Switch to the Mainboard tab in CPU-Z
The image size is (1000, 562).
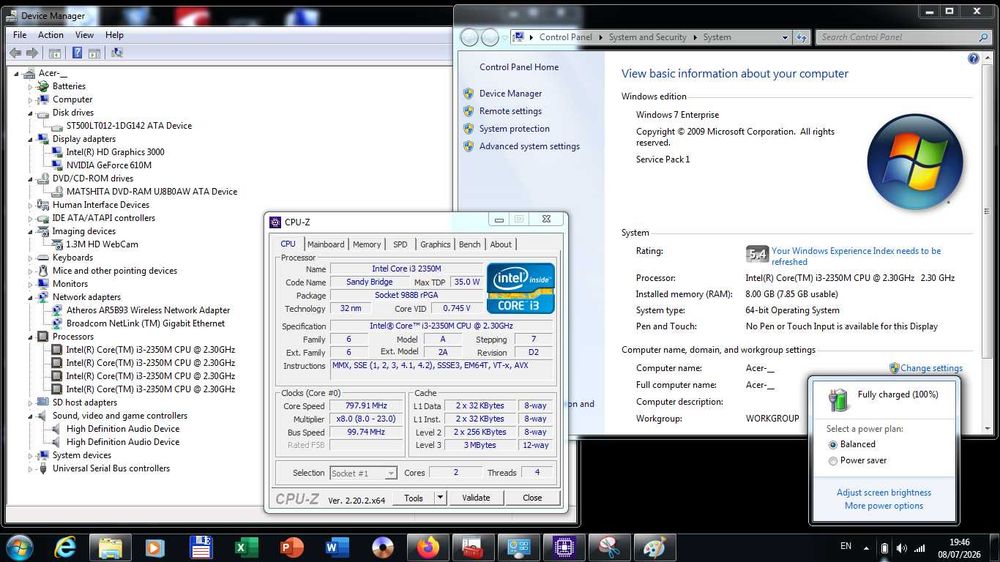pyautogui.click(x=325, y=244)
